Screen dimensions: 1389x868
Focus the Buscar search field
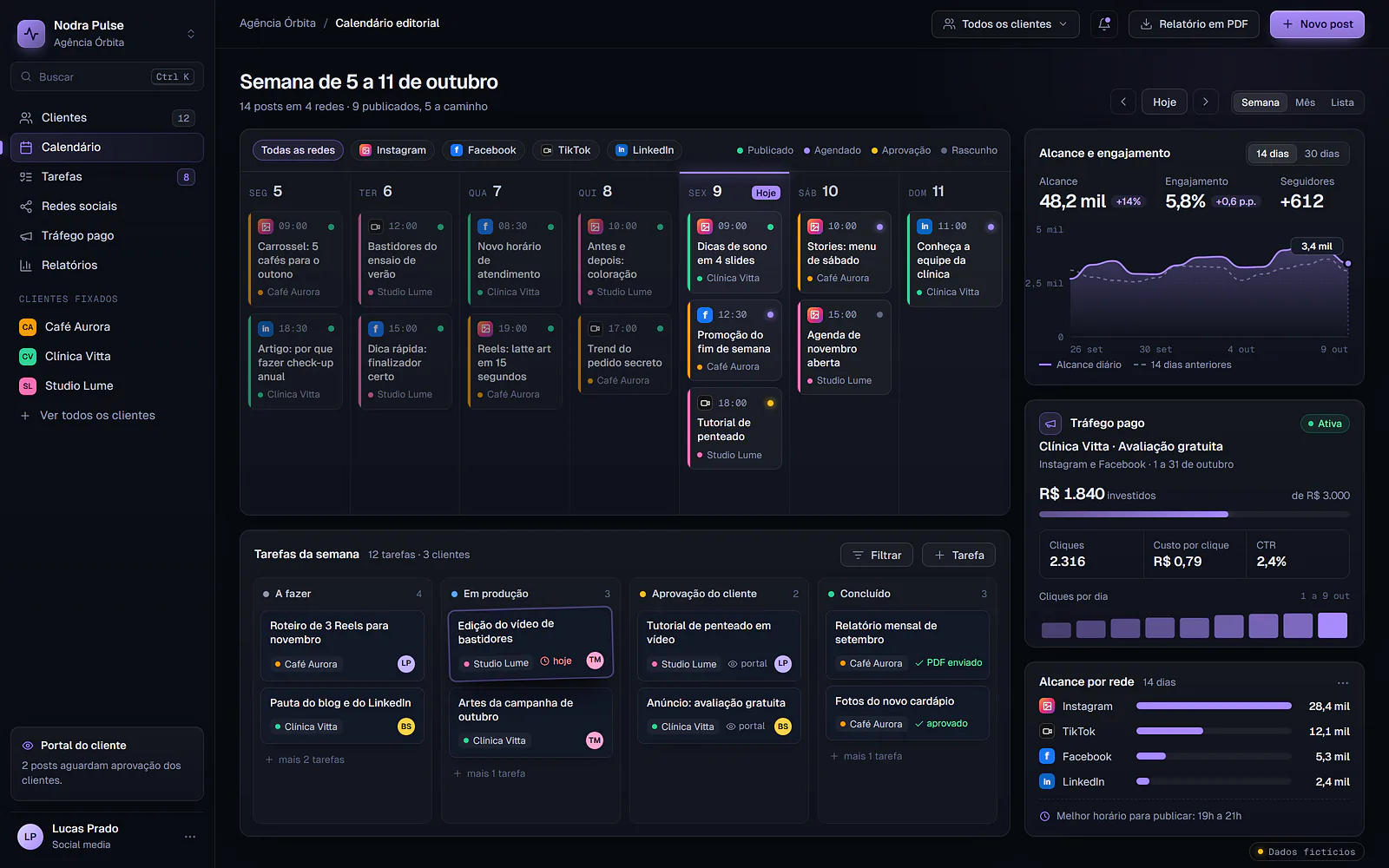tap(107, 77)
